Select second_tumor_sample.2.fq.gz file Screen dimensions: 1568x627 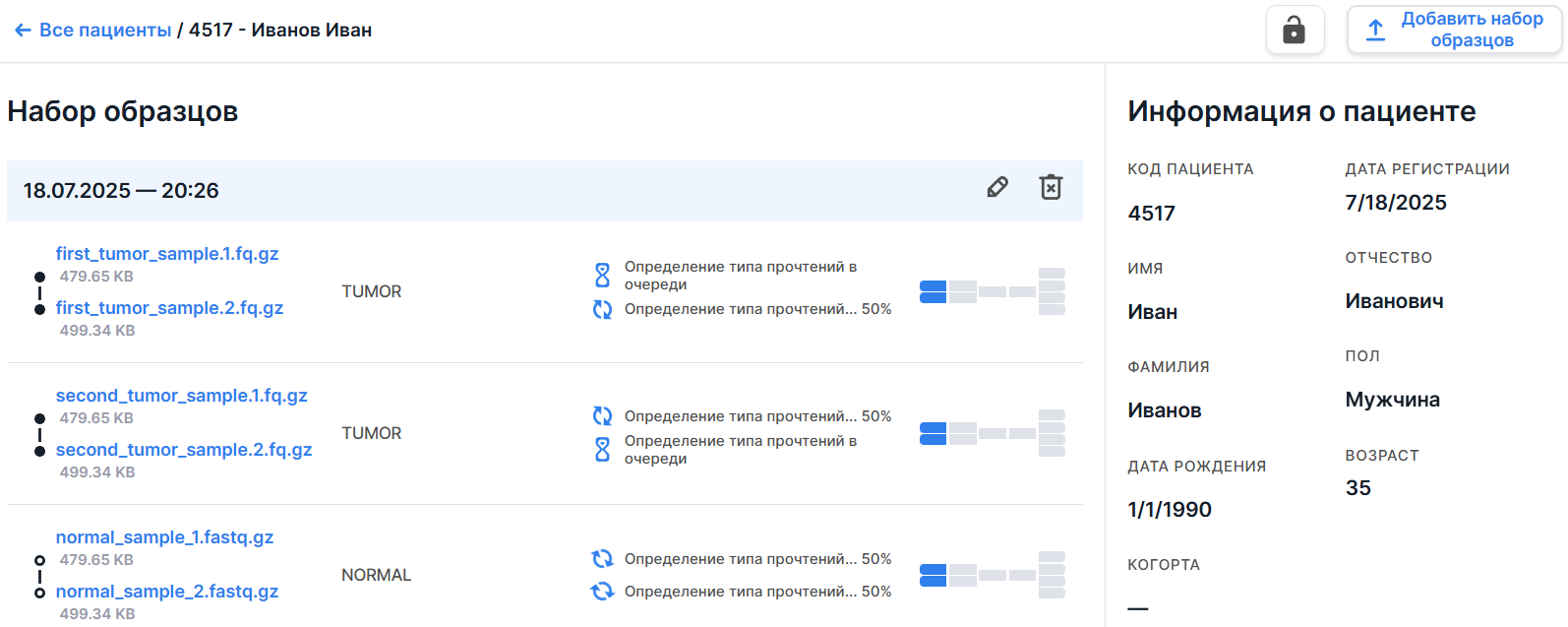(184, 450)
